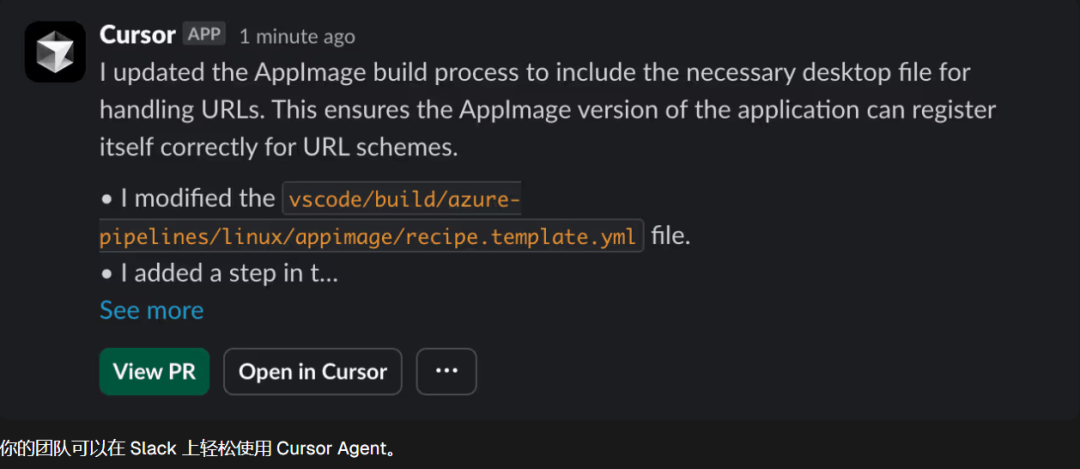Click the line starting "handling URLs"
The image size is (1080, 469).
click(547, 110)
